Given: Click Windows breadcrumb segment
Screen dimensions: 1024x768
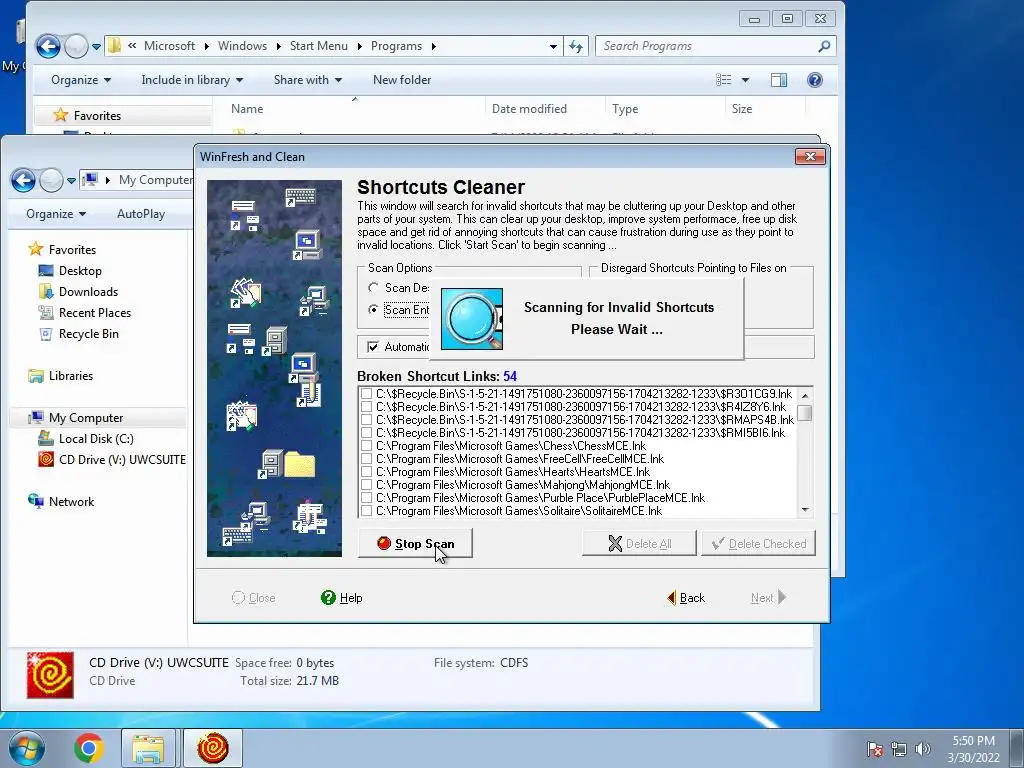Looking at the screenshot, I should (x=242, y=46).
